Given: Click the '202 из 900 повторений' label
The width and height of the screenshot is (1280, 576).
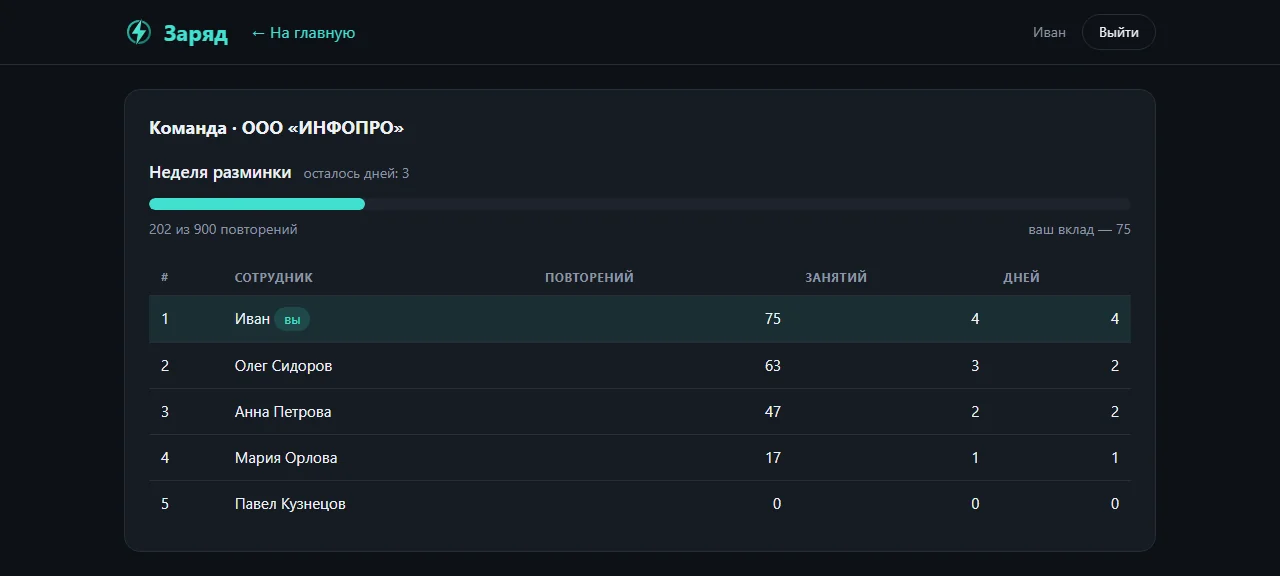Looking at the screenshot, I should (223, 229).
